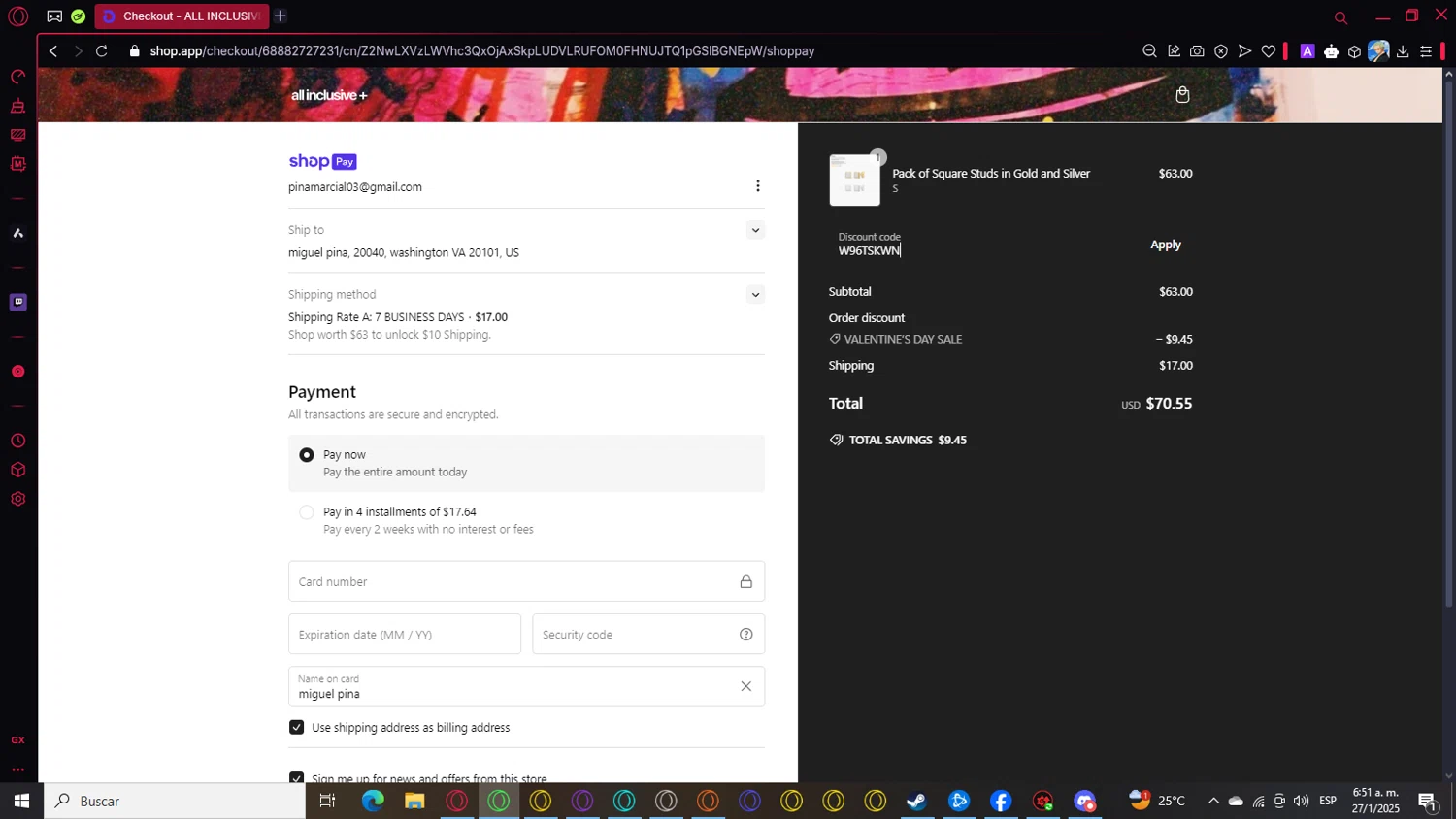1456x819 pixels.
Task: Select the Pay now option
Action: pos(307,455)
